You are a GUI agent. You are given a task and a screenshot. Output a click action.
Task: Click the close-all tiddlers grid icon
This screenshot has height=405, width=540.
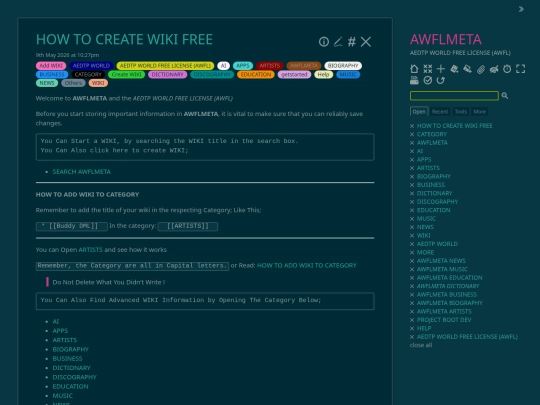[x=428, y=69]
